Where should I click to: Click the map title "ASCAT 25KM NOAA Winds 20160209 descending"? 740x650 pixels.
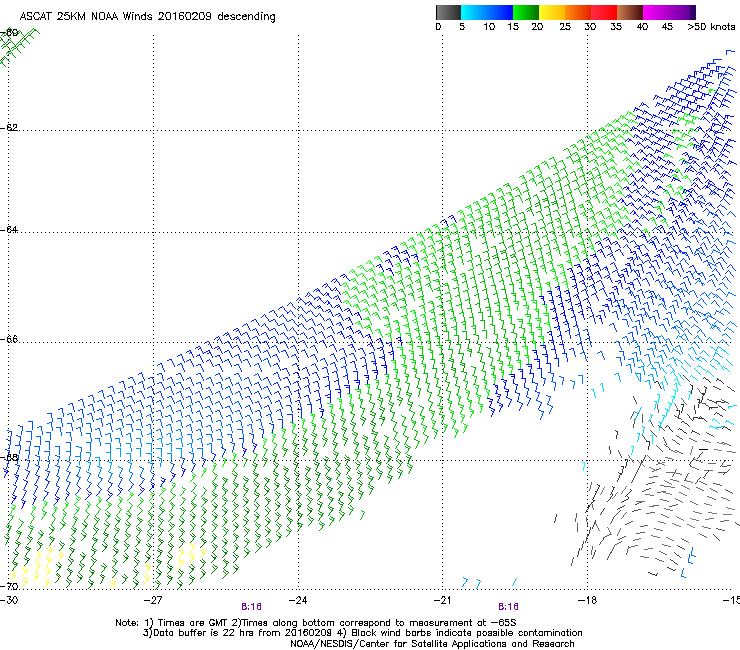tap(147, 16)
